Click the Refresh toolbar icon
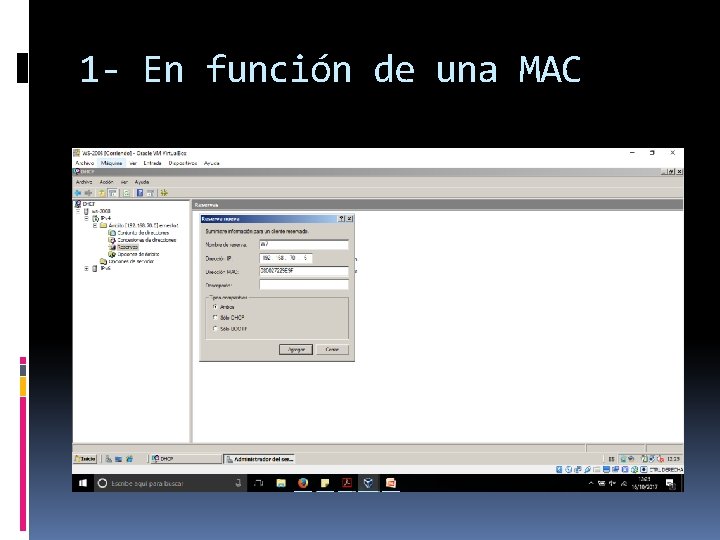The height and width of the screenshot is (540, 720). [126, 193]
